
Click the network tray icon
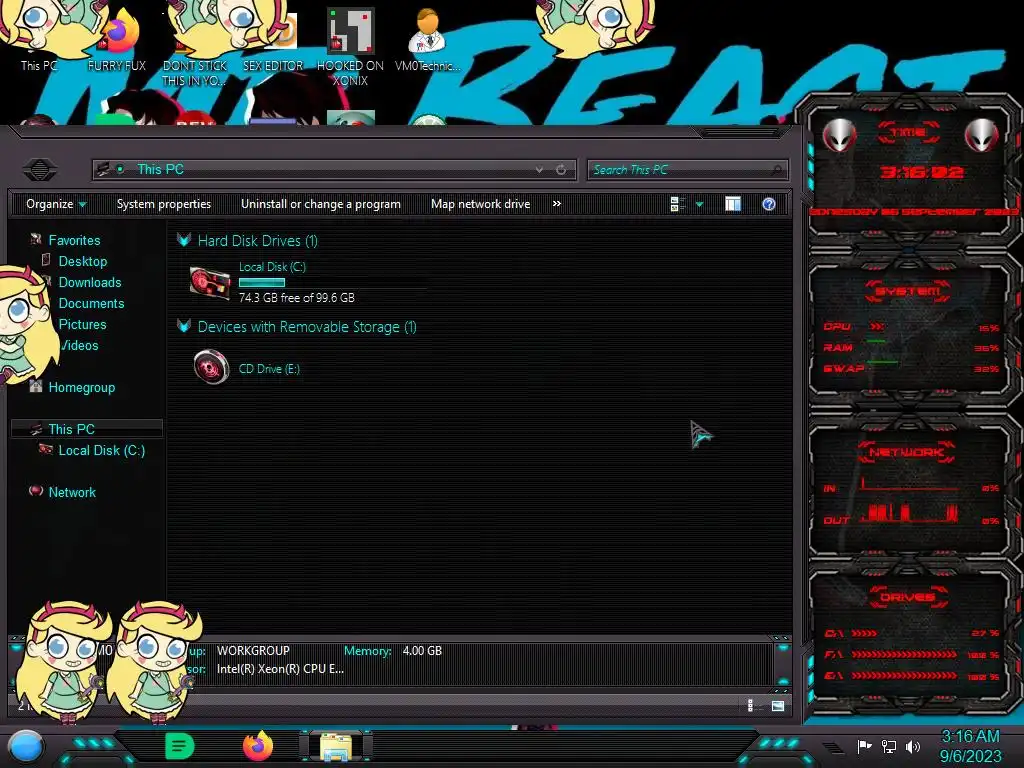pyautogui.click(x=889, y=746)
